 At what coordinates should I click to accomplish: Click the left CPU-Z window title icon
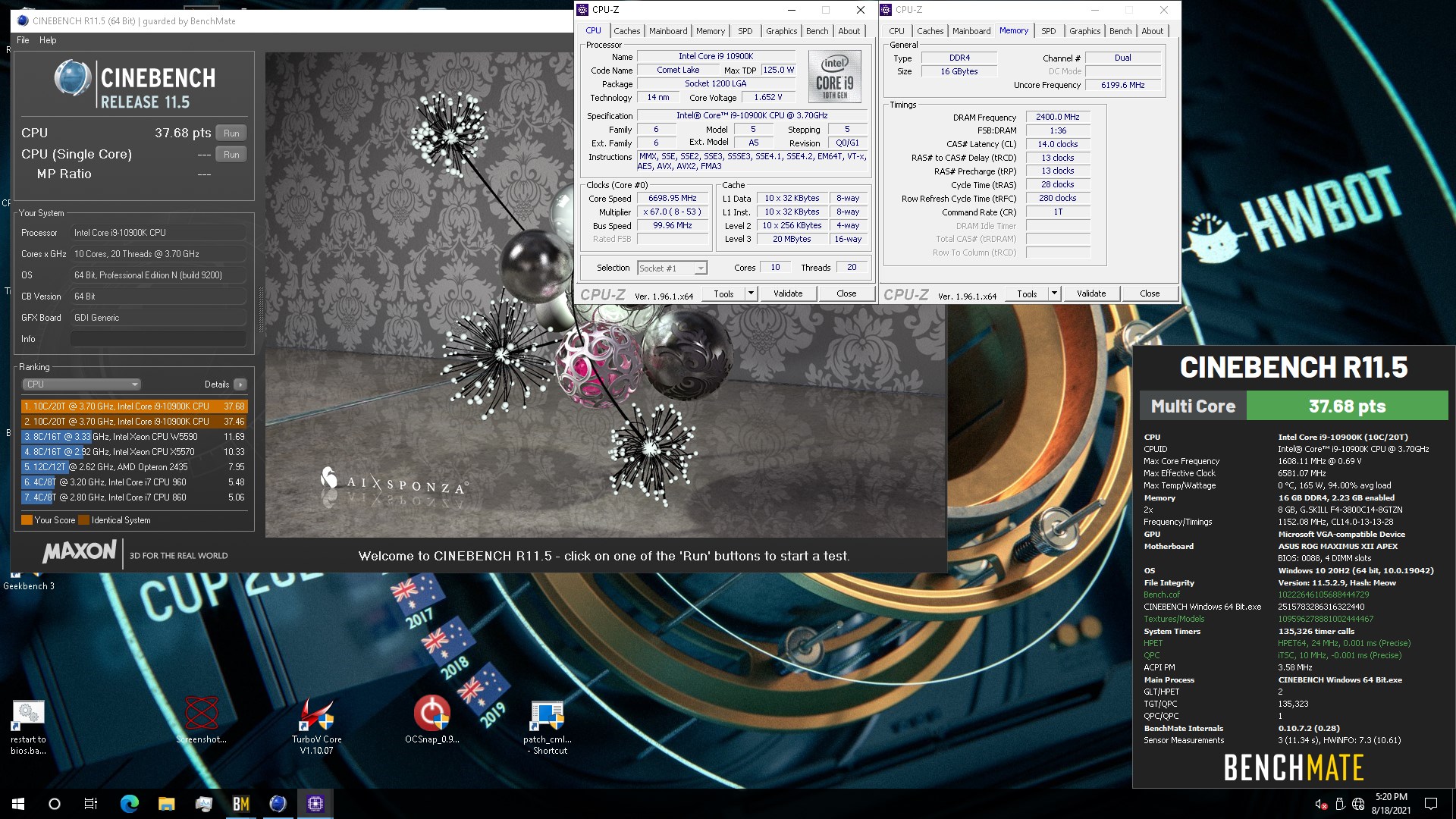[x=582, y=10]
